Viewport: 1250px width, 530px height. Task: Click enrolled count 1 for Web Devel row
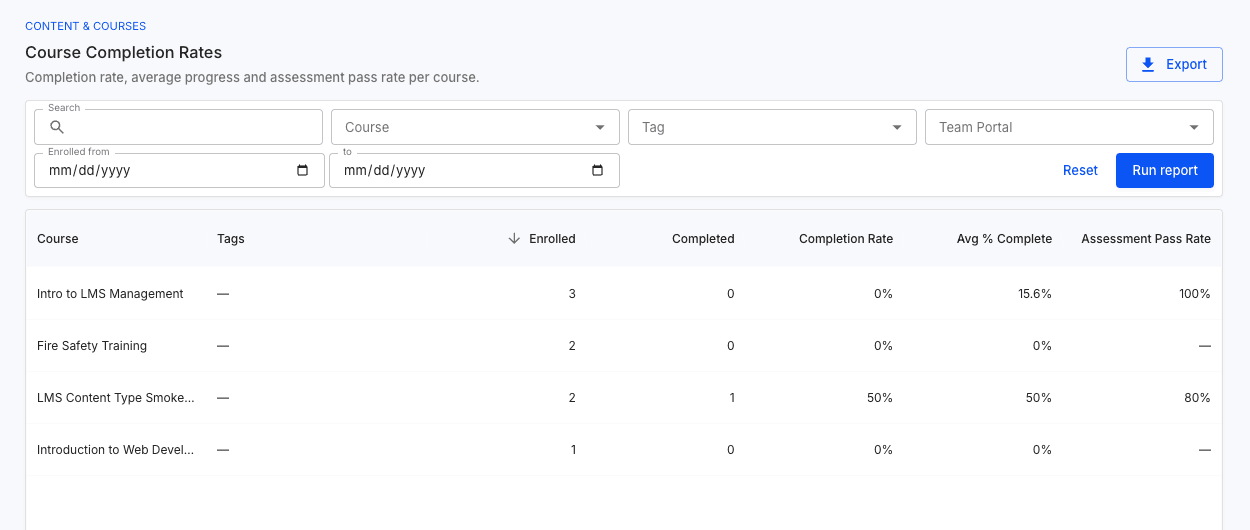click(573, 450)
